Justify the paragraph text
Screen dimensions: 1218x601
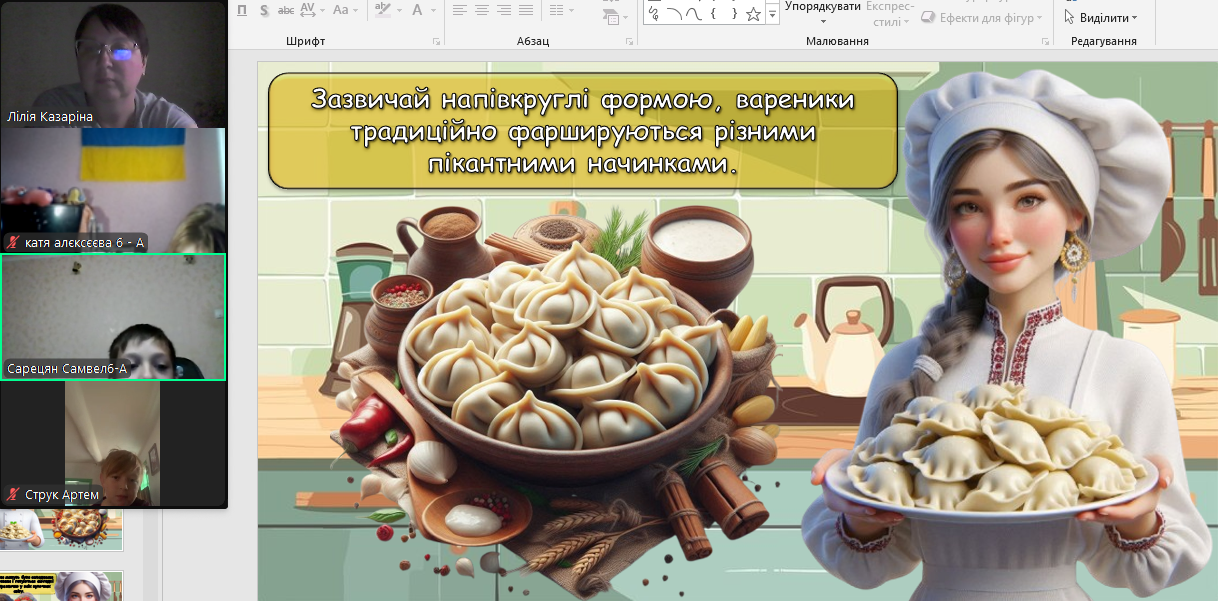[x=525, y=10]
